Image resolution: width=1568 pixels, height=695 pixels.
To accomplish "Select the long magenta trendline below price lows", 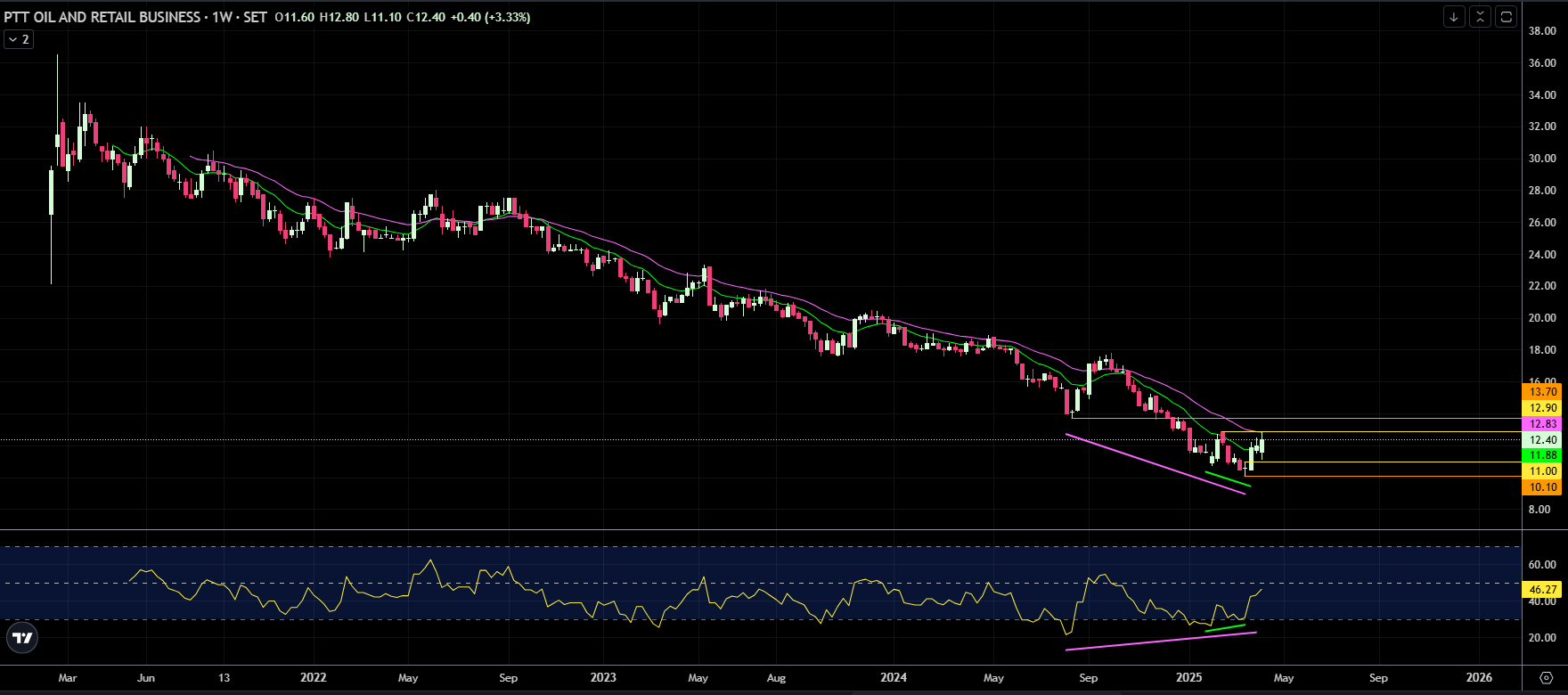I will point(1156,463).
